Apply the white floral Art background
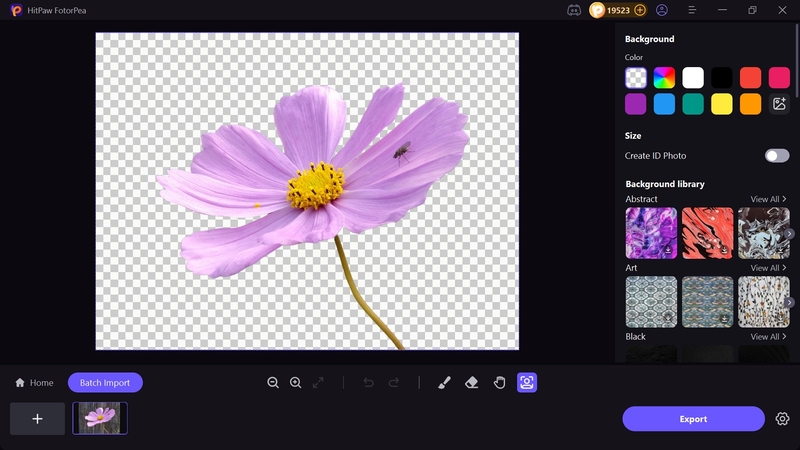The width and height of the screenshot is (800, 450). pyautogui.click(x=764, y=302)
